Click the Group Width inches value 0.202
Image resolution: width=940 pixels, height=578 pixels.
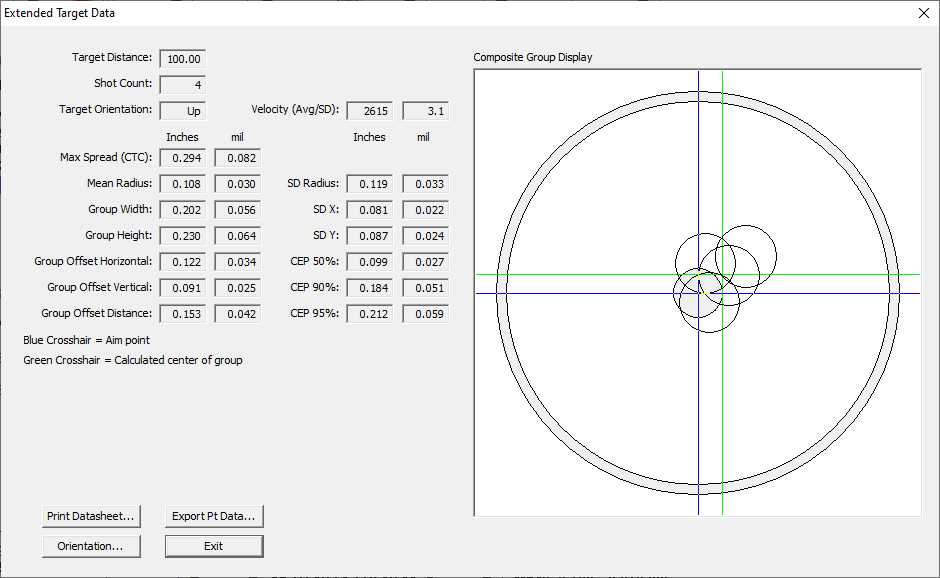pos(183,210)
